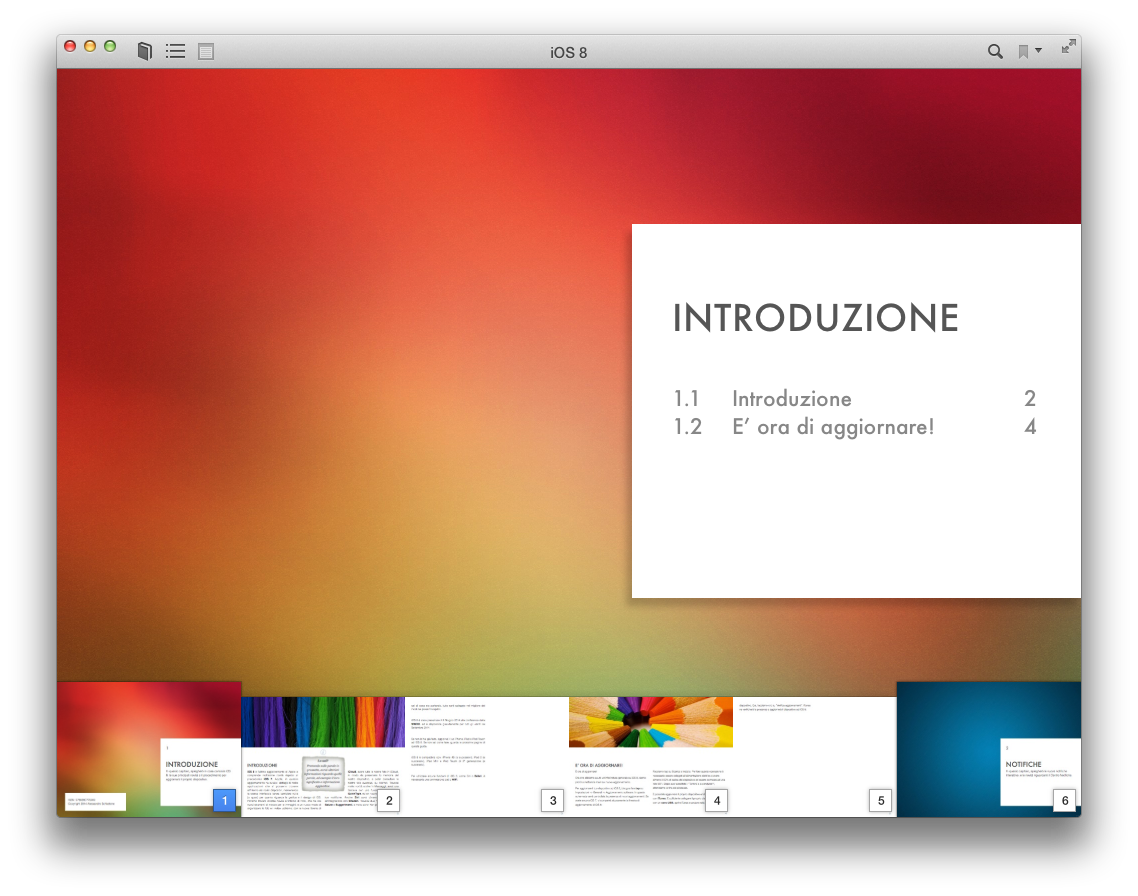
Task: Select page 5 mostly blank thumbnail
Action: pos(815,757)
